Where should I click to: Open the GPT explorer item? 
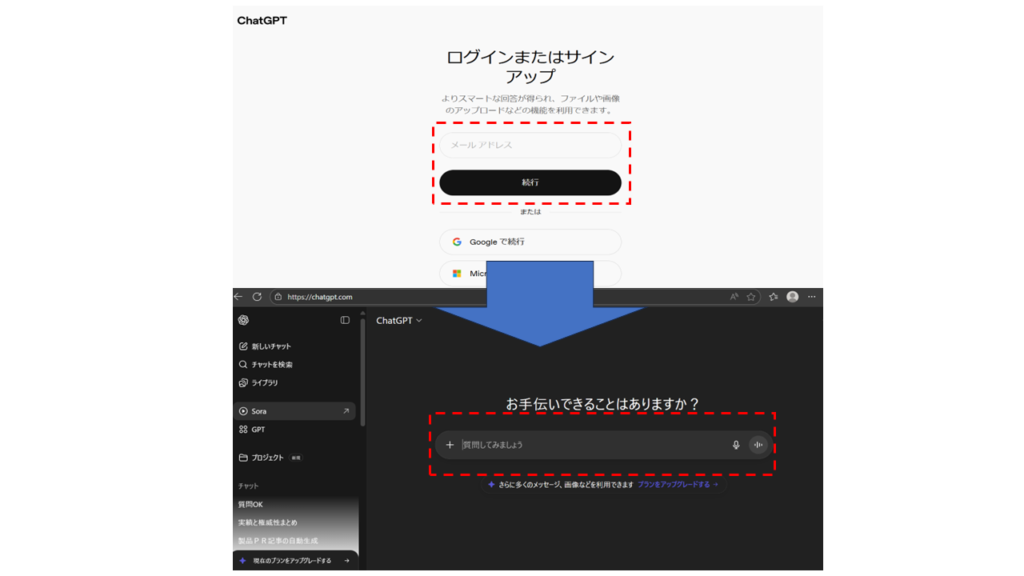[x=258, y=430]
